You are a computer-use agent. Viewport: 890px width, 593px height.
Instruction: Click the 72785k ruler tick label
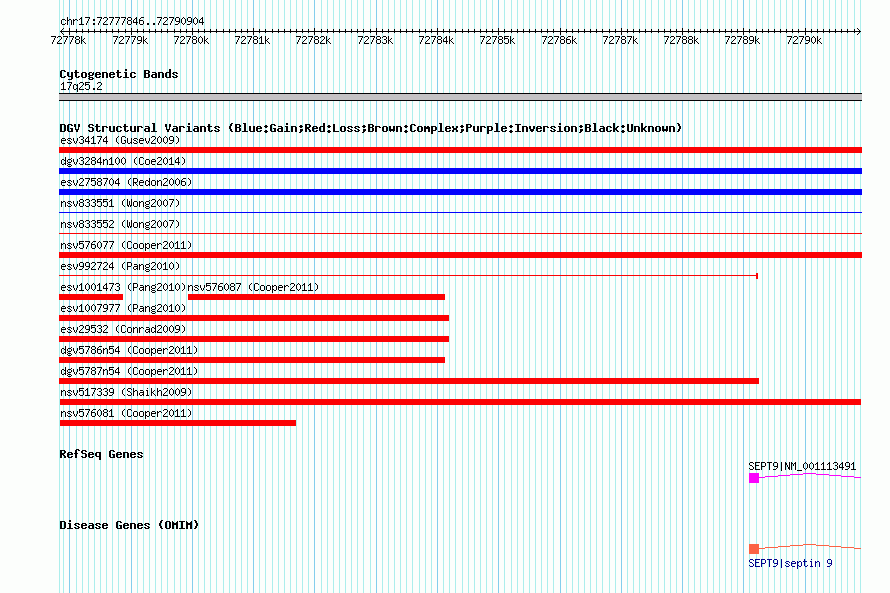click(497, 40)
